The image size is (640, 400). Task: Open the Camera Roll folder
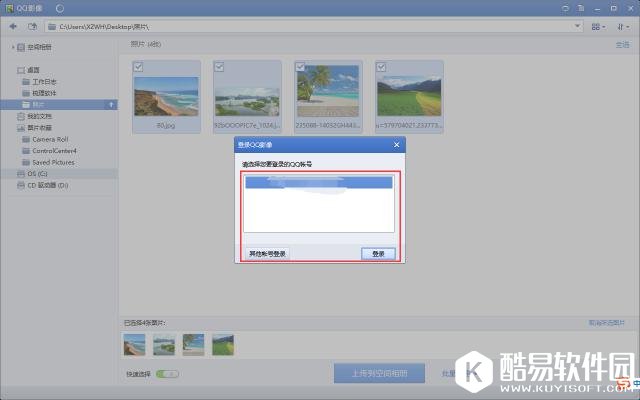coord(50,139)
